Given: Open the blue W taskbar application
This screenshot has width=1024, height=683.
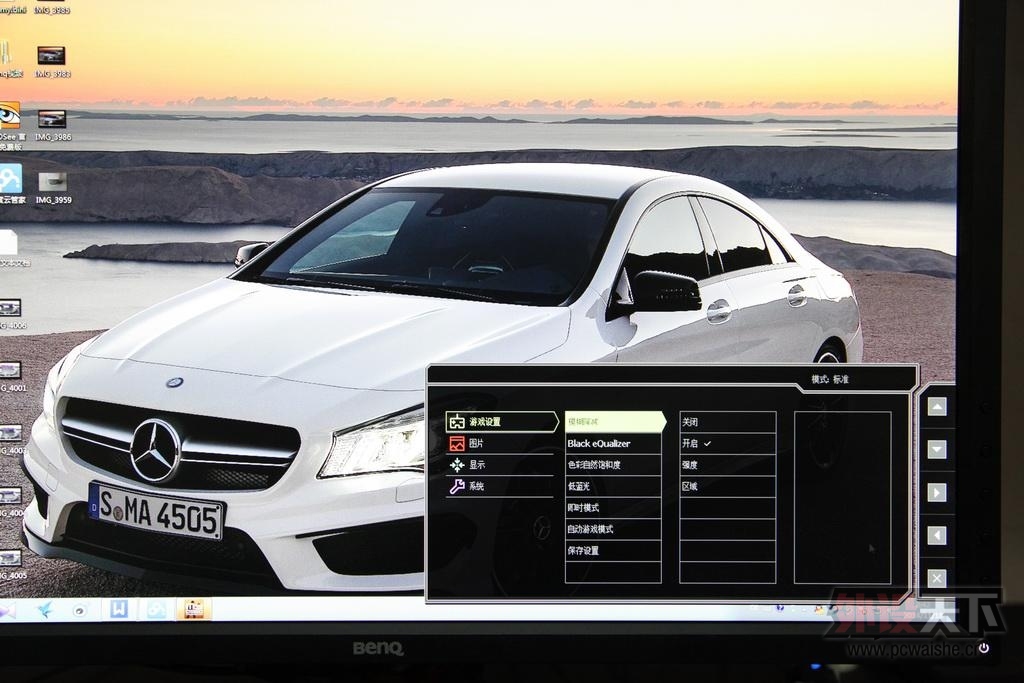Looking at the screenshot, I should [x=118, y=610].
